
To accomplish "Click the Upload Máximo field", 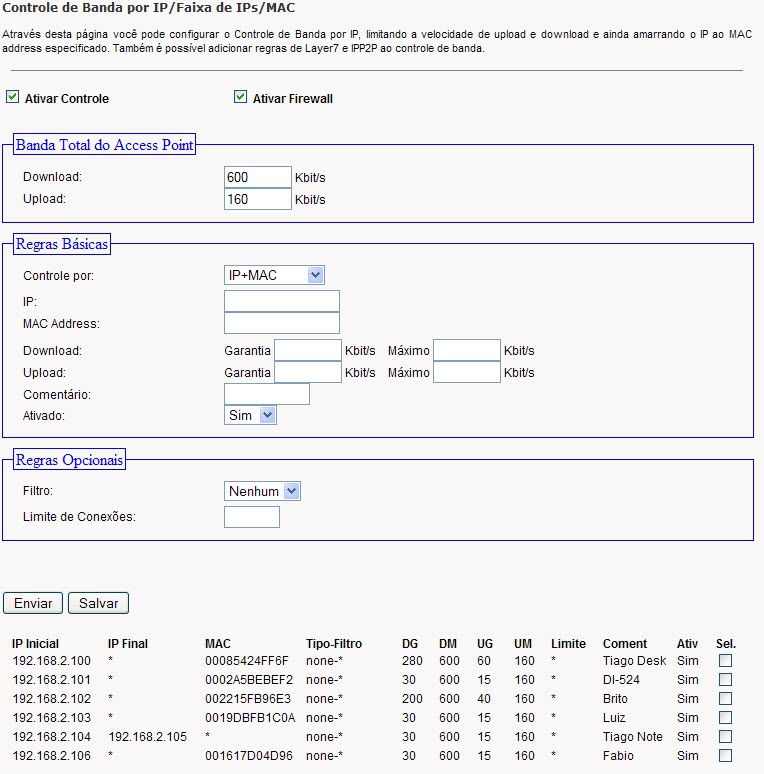I will (x=467, y=372).
